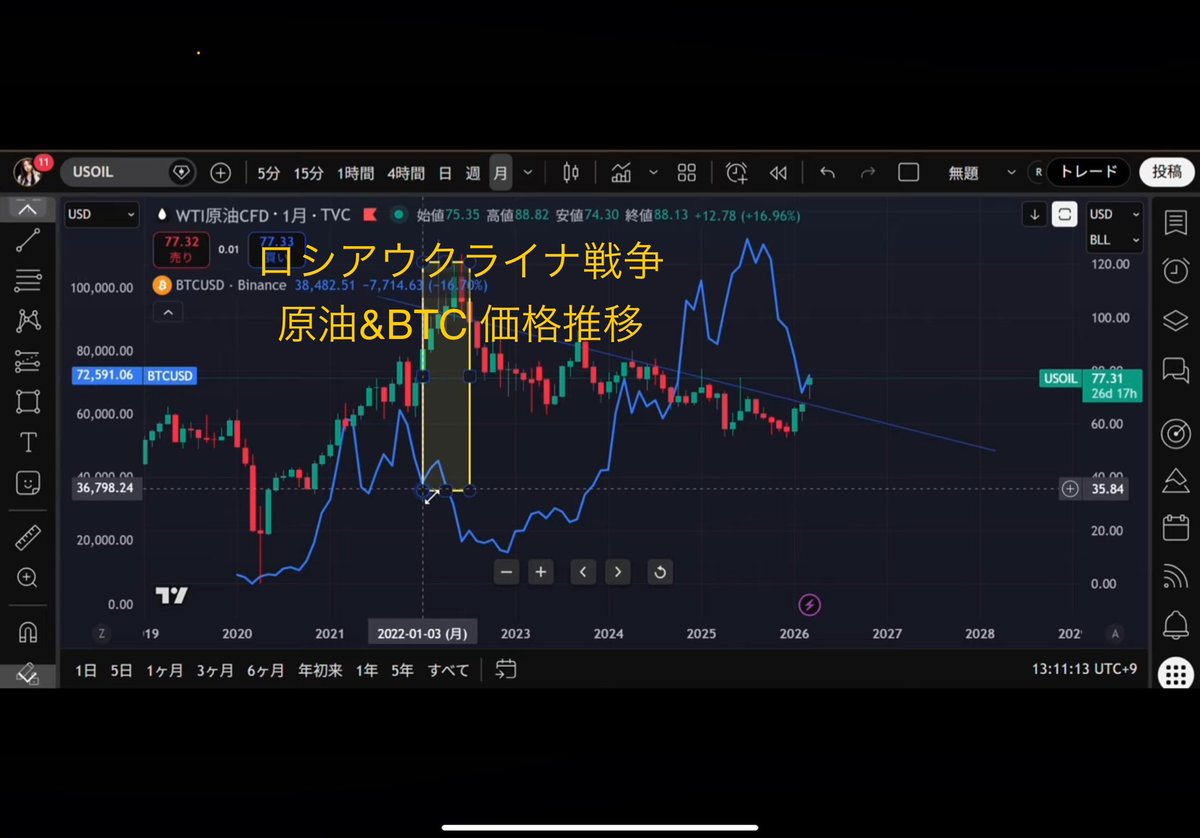1200x838 pixels.
Task: Open the left-axis USD currency dropdown
Action: pyautogui.click(x=102, y=214)
